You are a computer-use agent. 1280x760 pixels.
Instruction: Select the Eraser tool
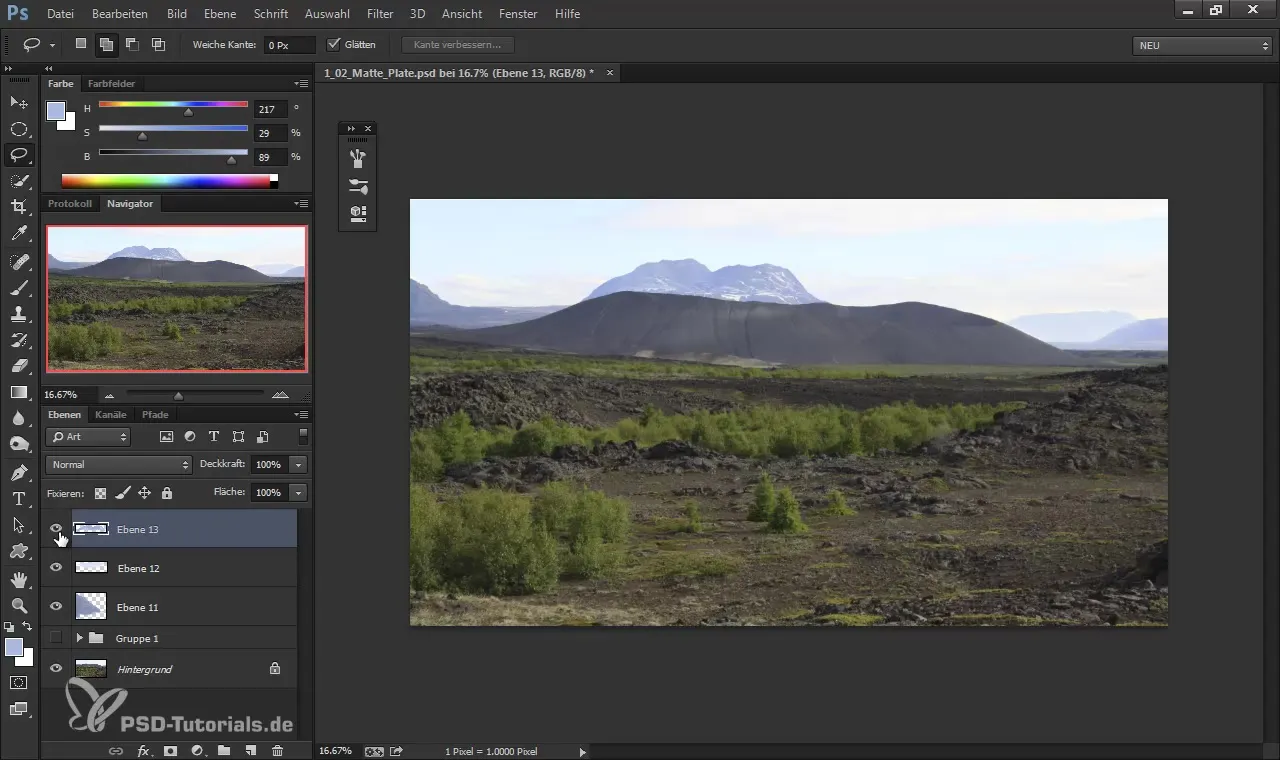pyautogui.click(x=19, y=366)
